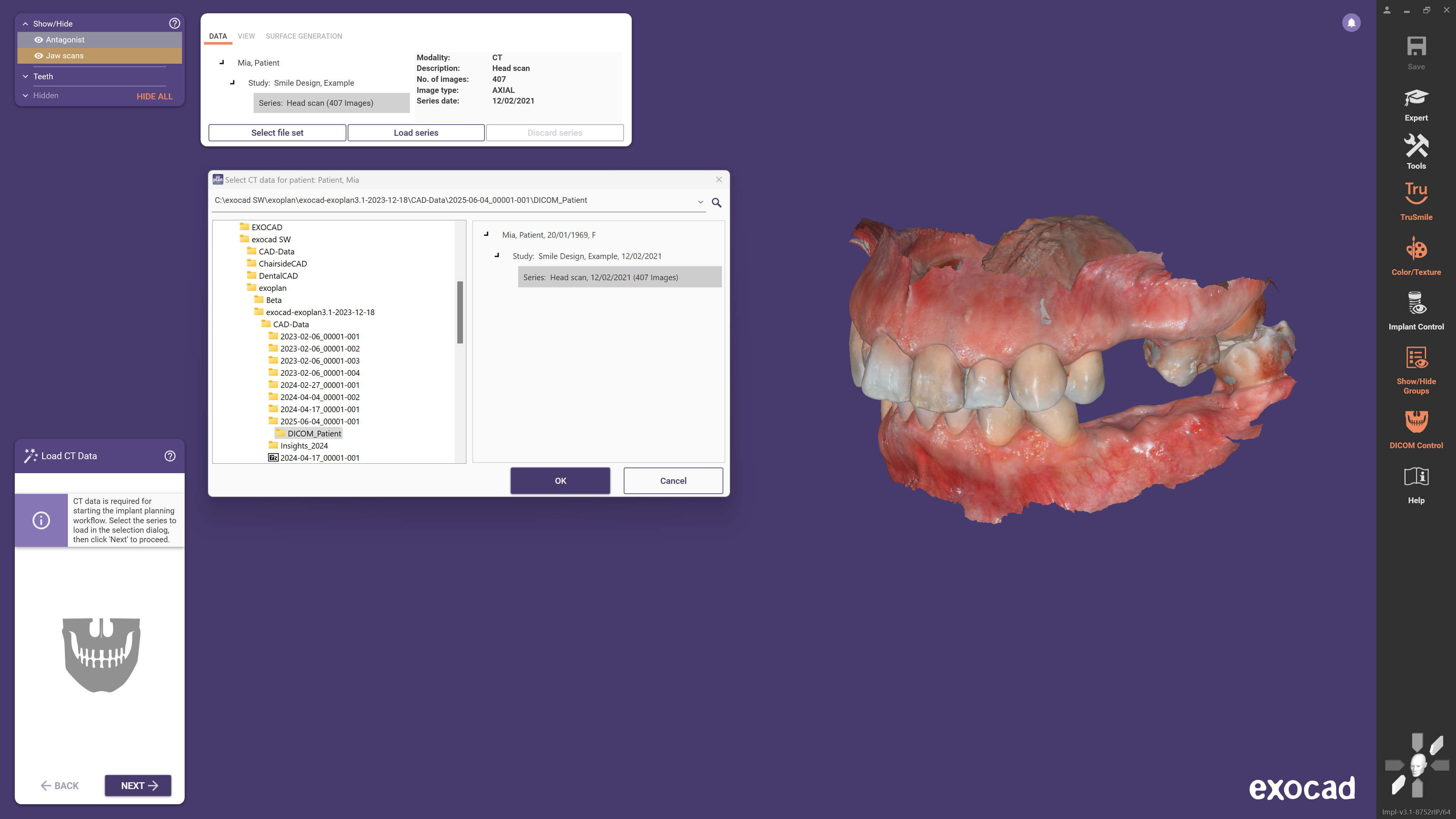The image size is (1456, 819).
Task: Switch to the VIEW tab
Action: tap(246, 36)
